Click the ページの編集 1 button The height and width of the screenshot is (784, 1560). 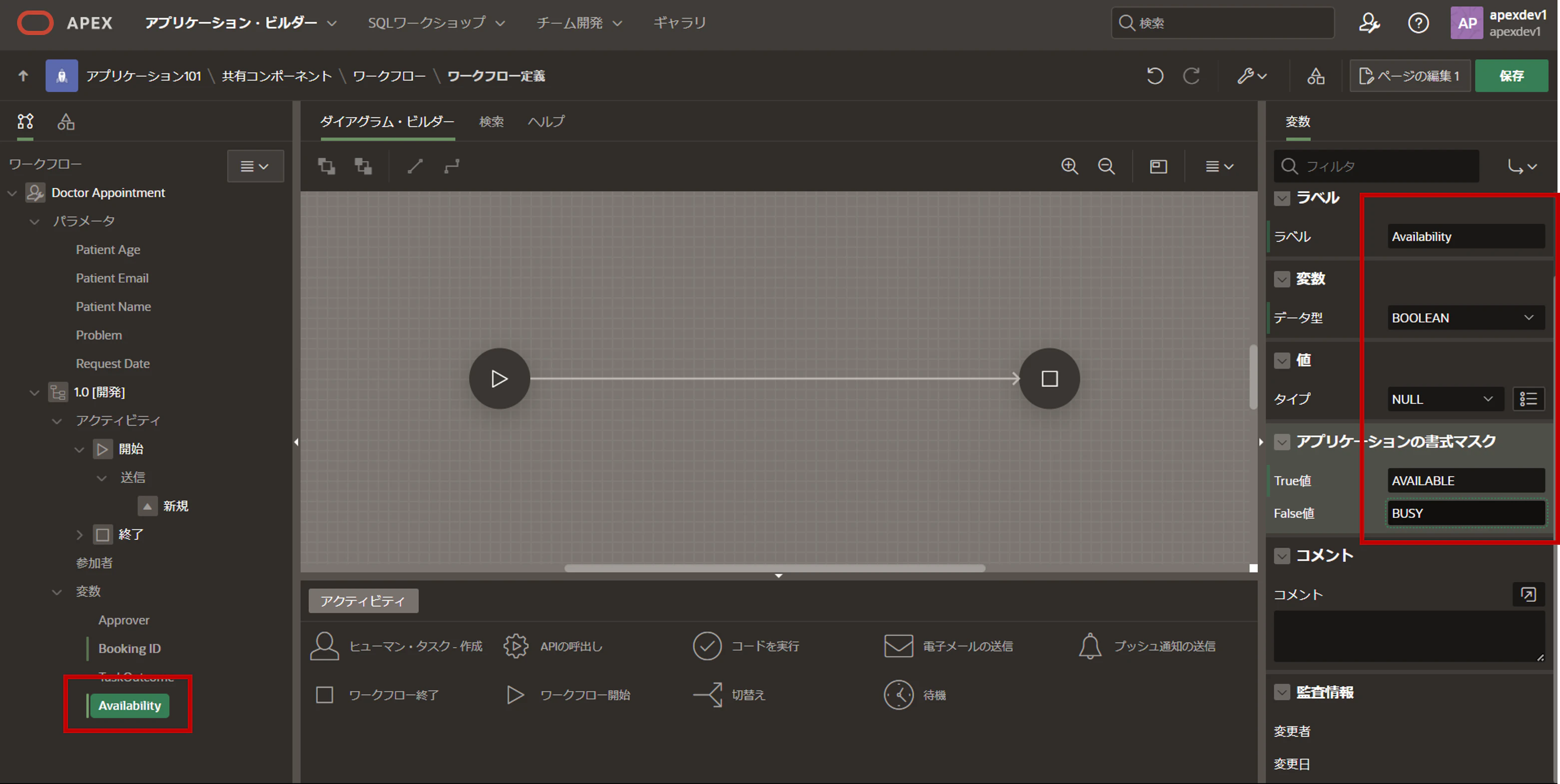1409,76
